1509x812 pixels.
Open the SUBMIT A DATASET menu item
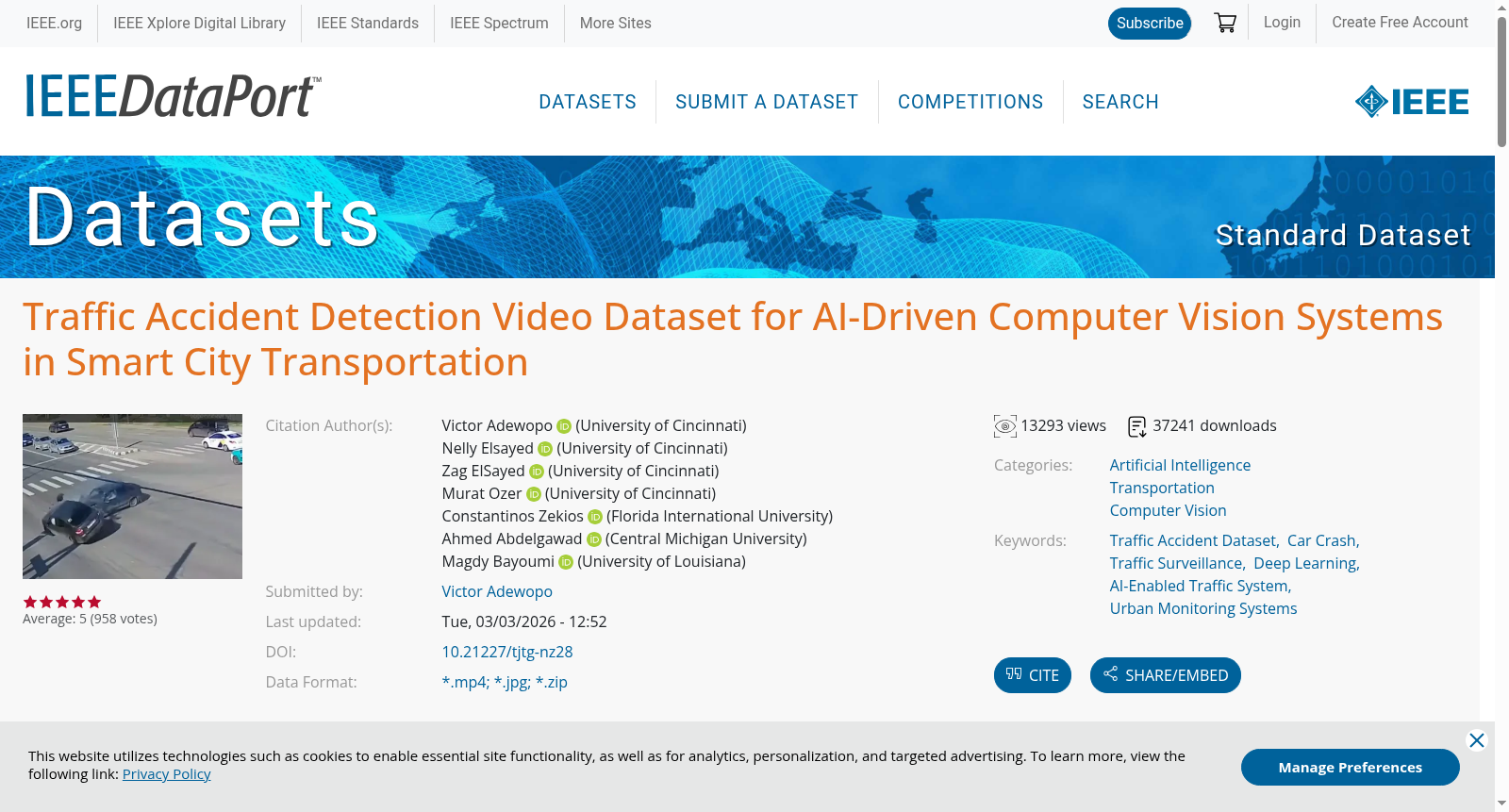pyautogui.click(x=767, y=102)
